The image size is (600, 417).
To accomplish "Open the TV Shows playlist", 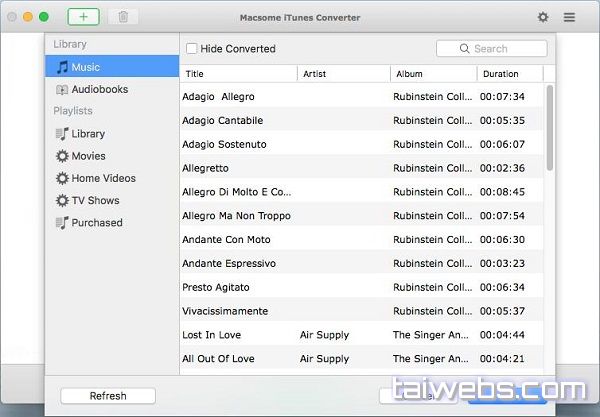I will coord(95,200).
